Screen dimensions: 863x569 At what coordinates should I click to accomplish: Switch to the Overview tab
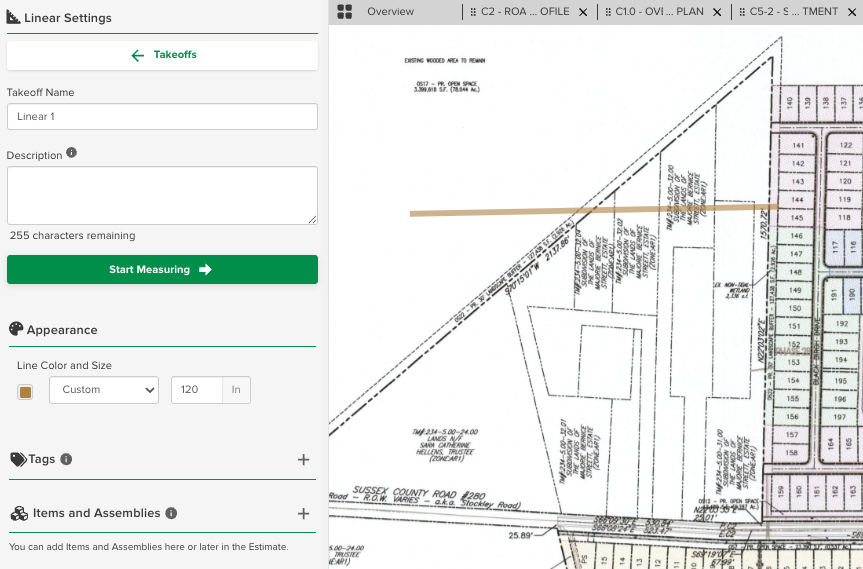390,12
